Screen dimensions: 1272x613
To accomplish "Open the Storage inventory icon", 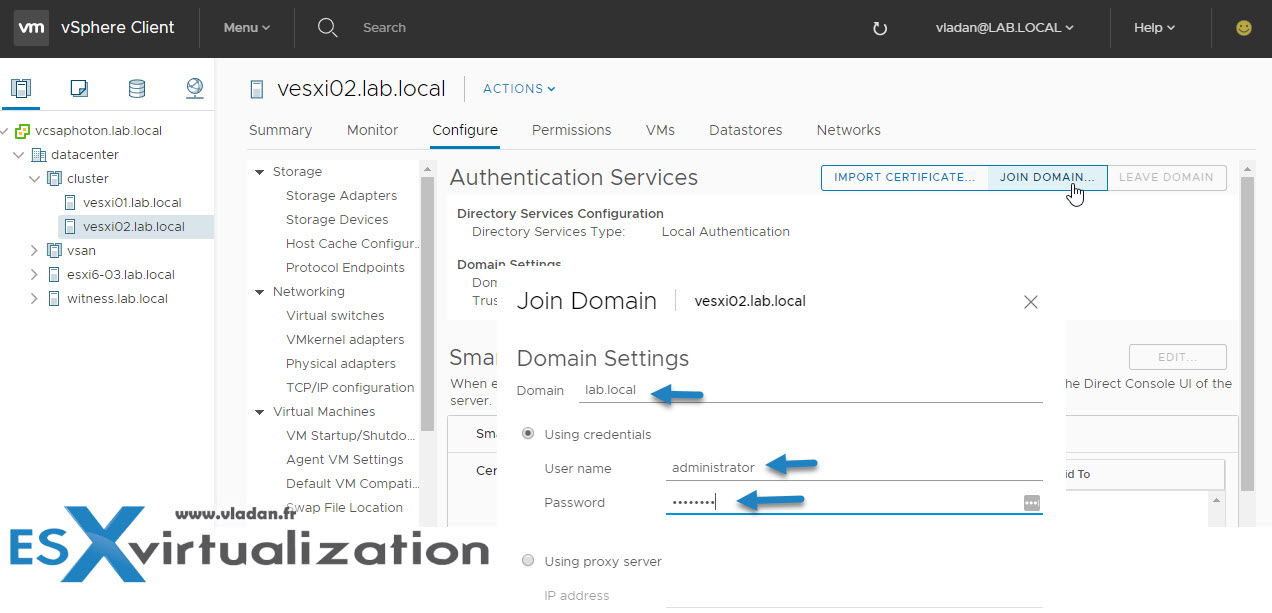I will [x=137, y=88].
